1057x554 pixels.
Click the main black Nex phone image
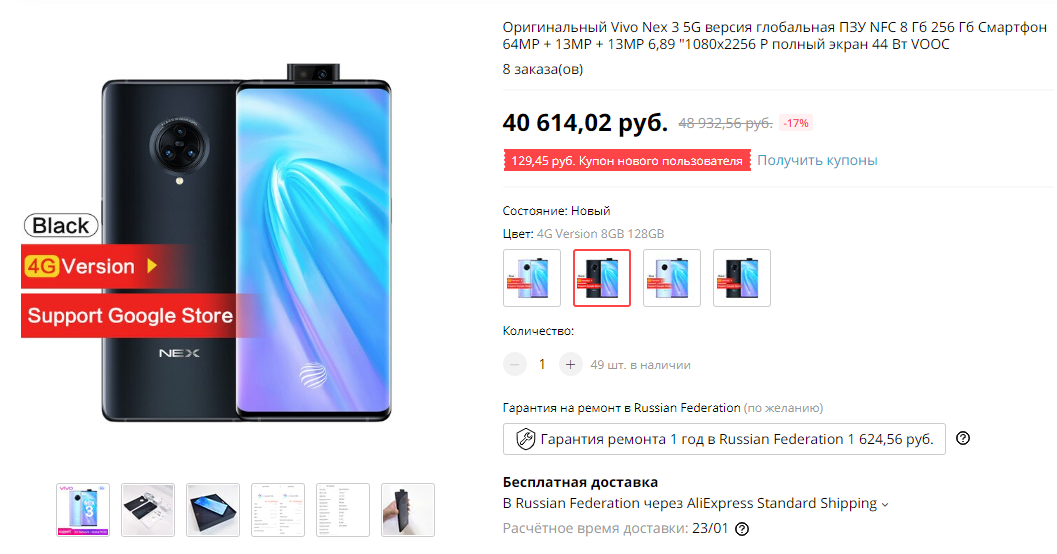(246, 243)
